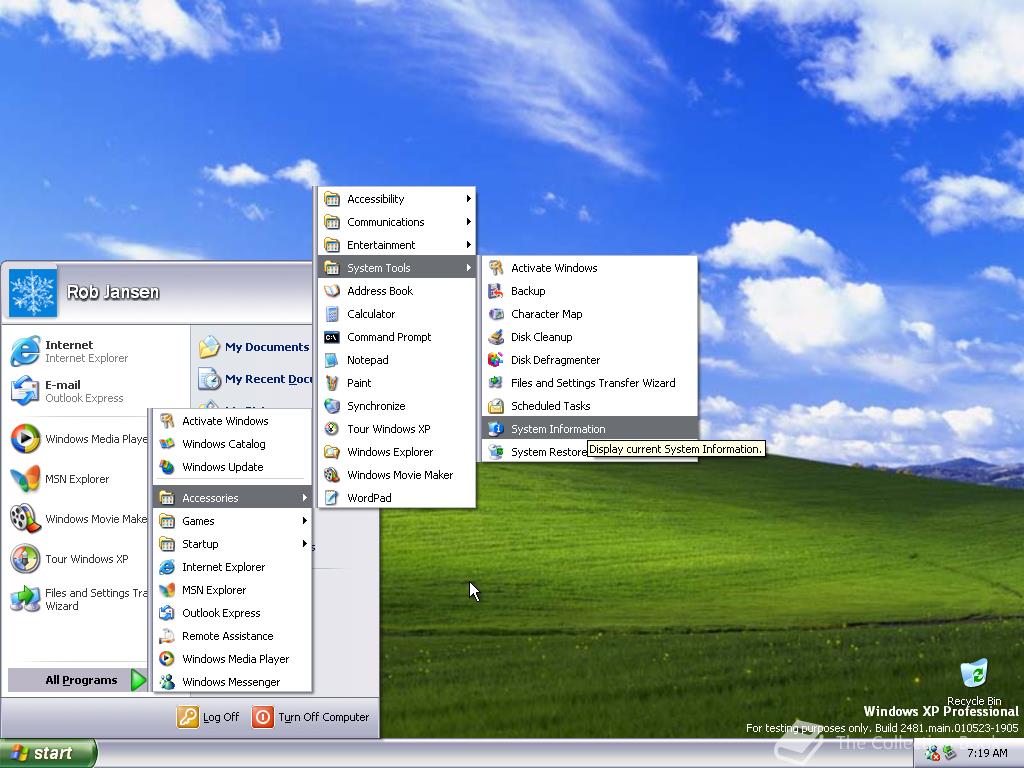1024x768 pixels.
Task: Open Internet Explorer in All Programs list
Action: 232,567
